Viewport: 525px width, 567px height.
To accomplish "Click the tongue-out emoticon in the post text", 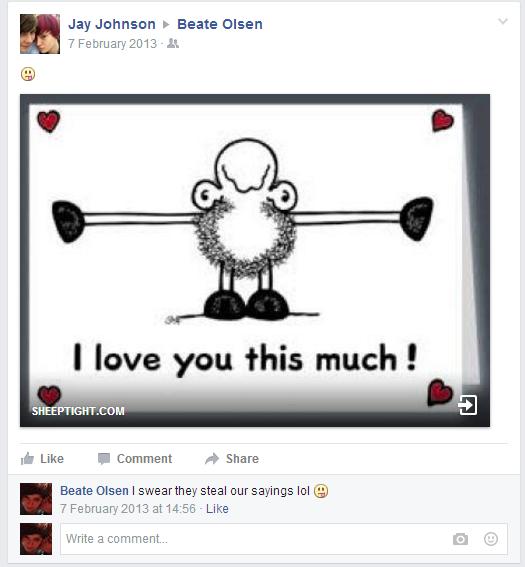I will point(28,74).
